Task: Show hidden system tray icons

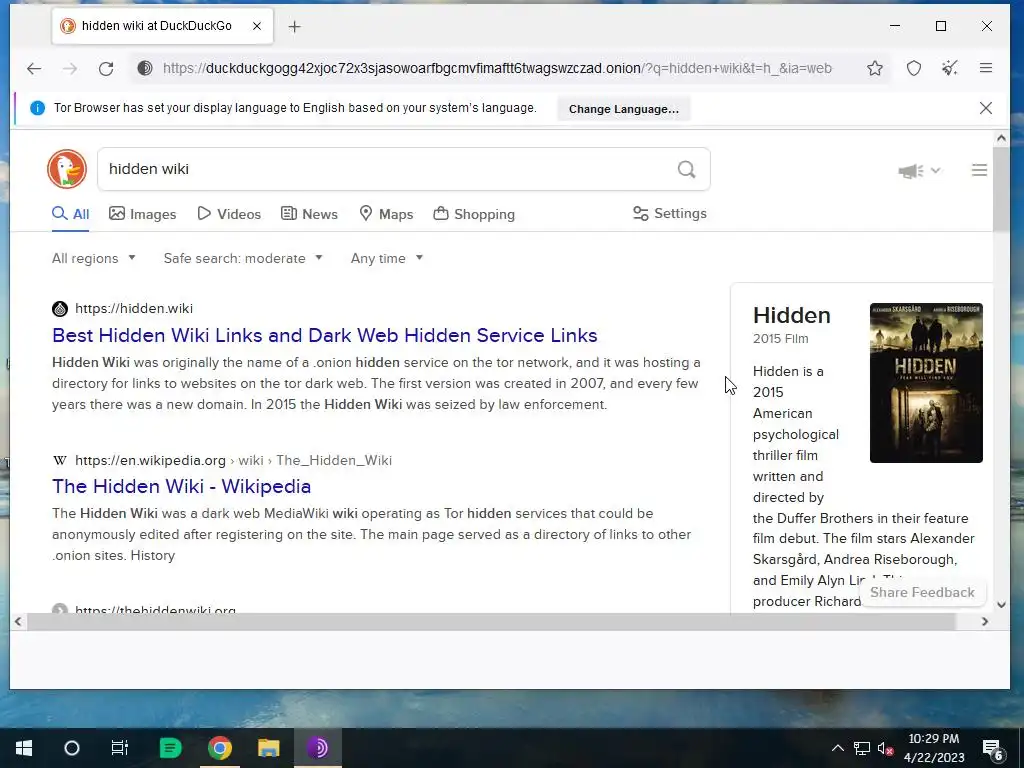Action: pos(838,748)
